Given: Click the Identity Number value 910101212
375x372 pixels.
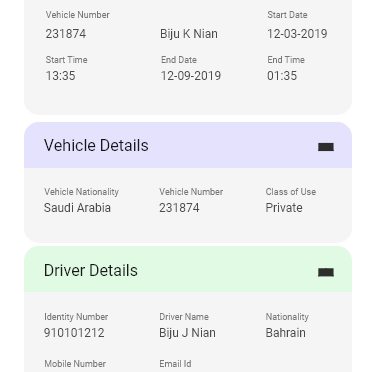Looking at the screenshot, I should 74,333.
